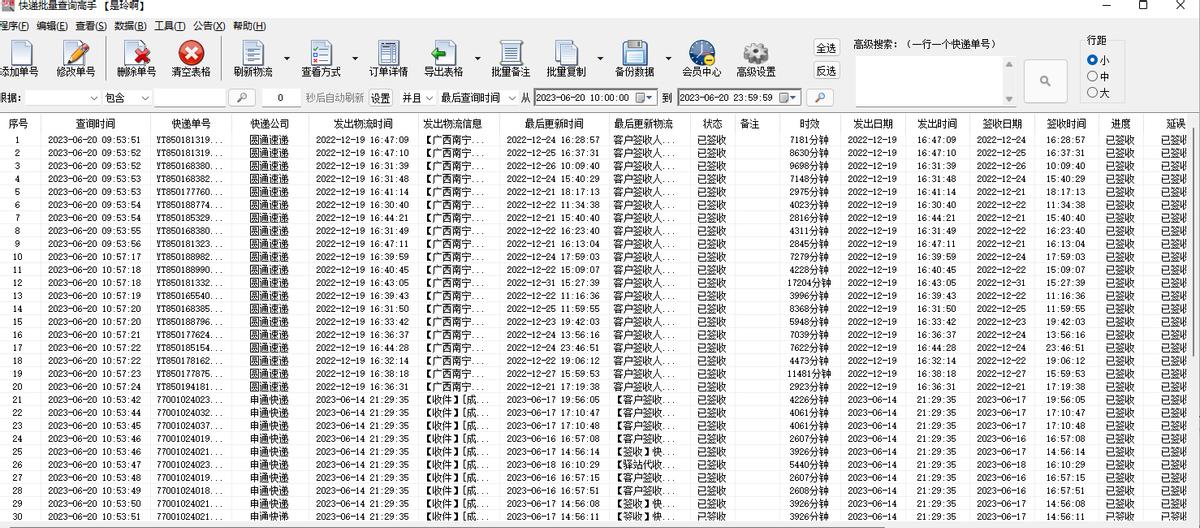Viewport: 1200px width, 528px height.
Task: Open the 包含 condition dropdown
Action: (147, 98)
